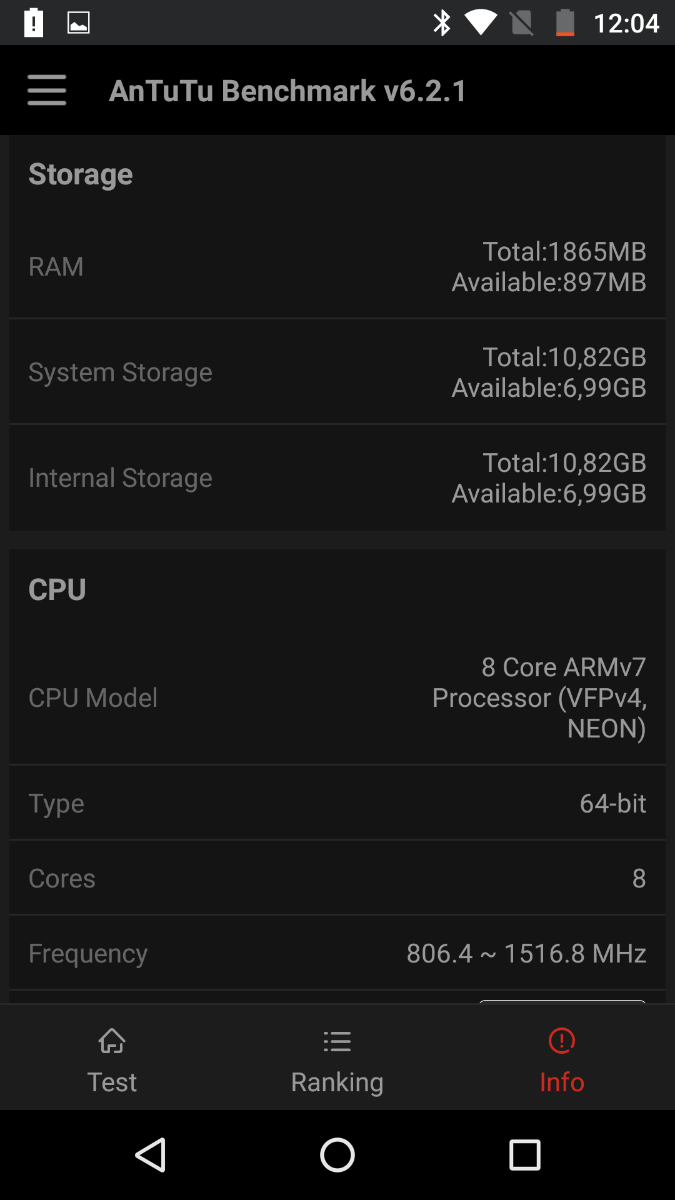675x1200 pixels.
Task: Tap the image notification icon
Action: click(x=79, y=22)
